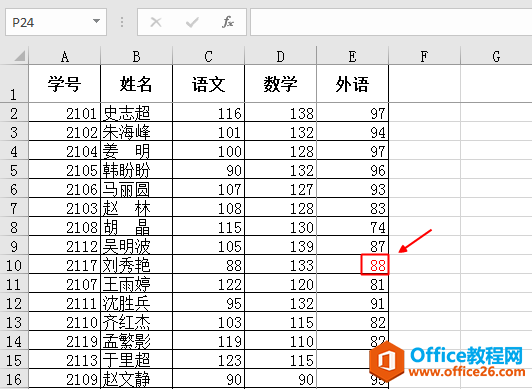Select column B header
The height and width of the screenshot is (389, 532).
136,56
